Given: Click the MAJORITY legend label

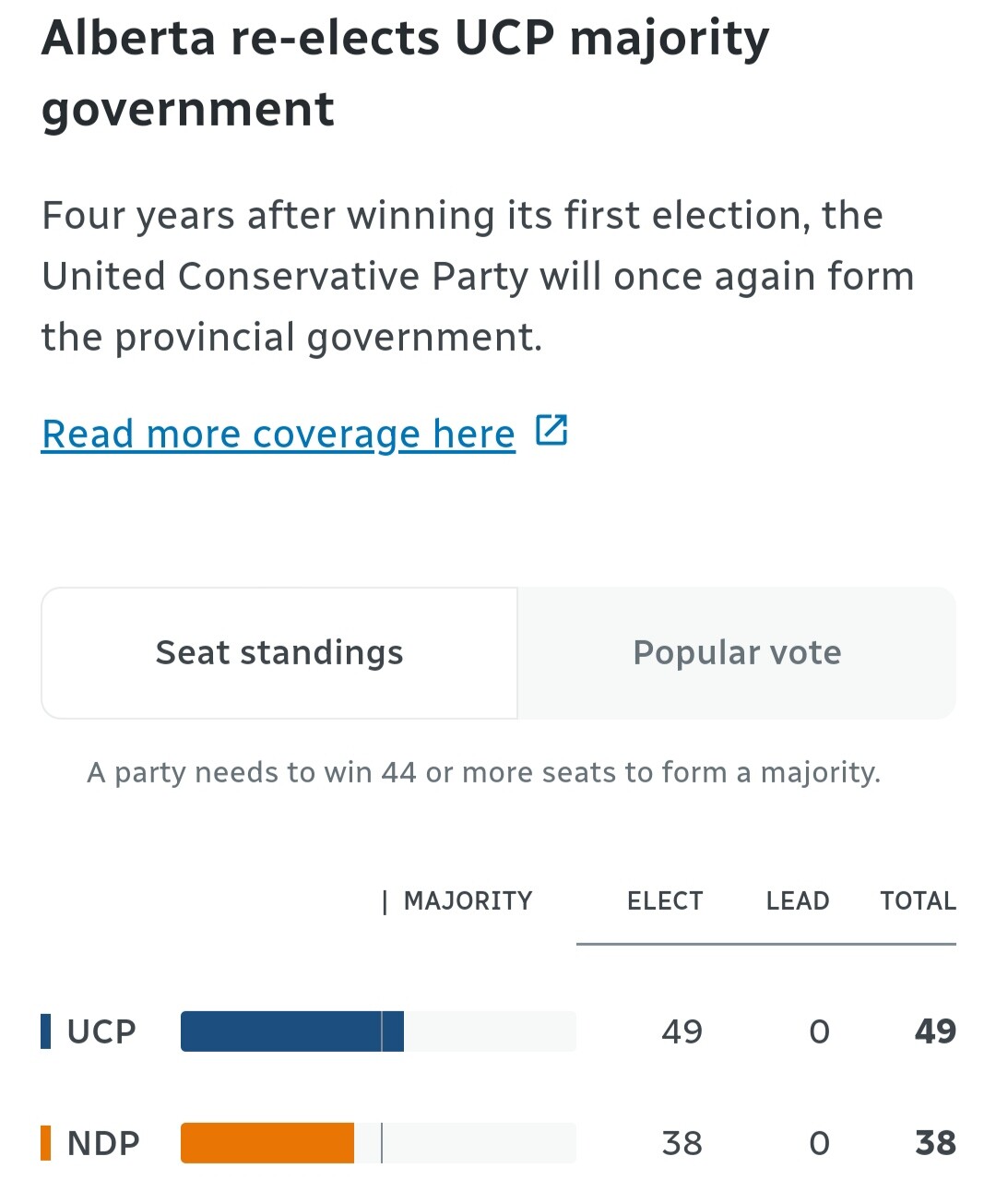Looking at the screenshot, I should [x=468, y=900].
